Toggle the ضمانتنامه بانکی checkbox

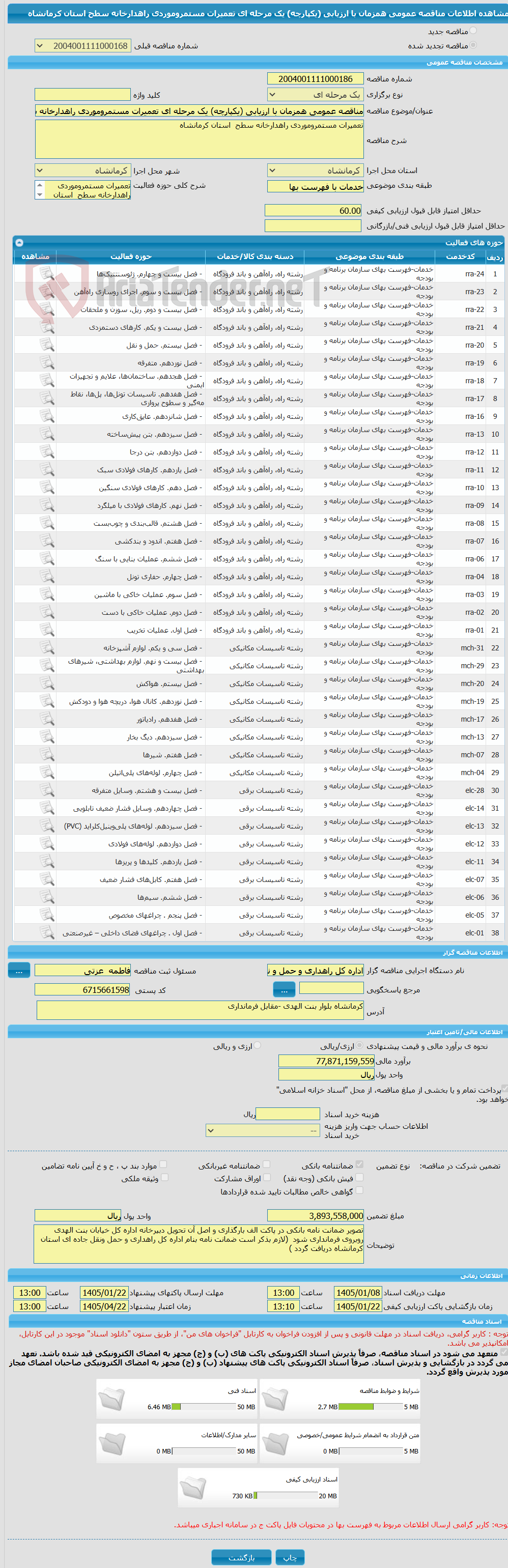point(359,1164)
